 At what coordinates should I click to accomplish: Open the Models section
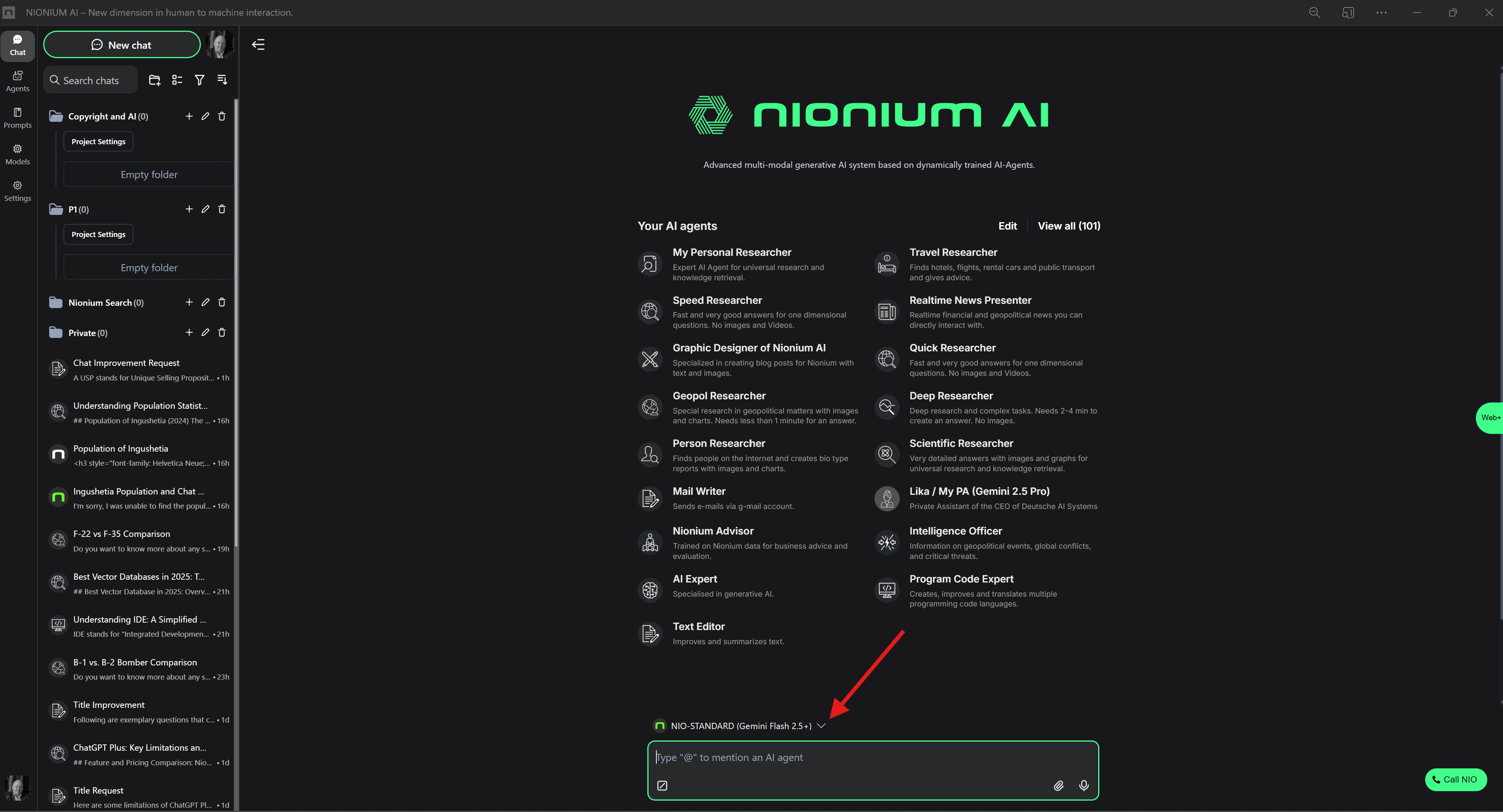(x=18, y=153)
